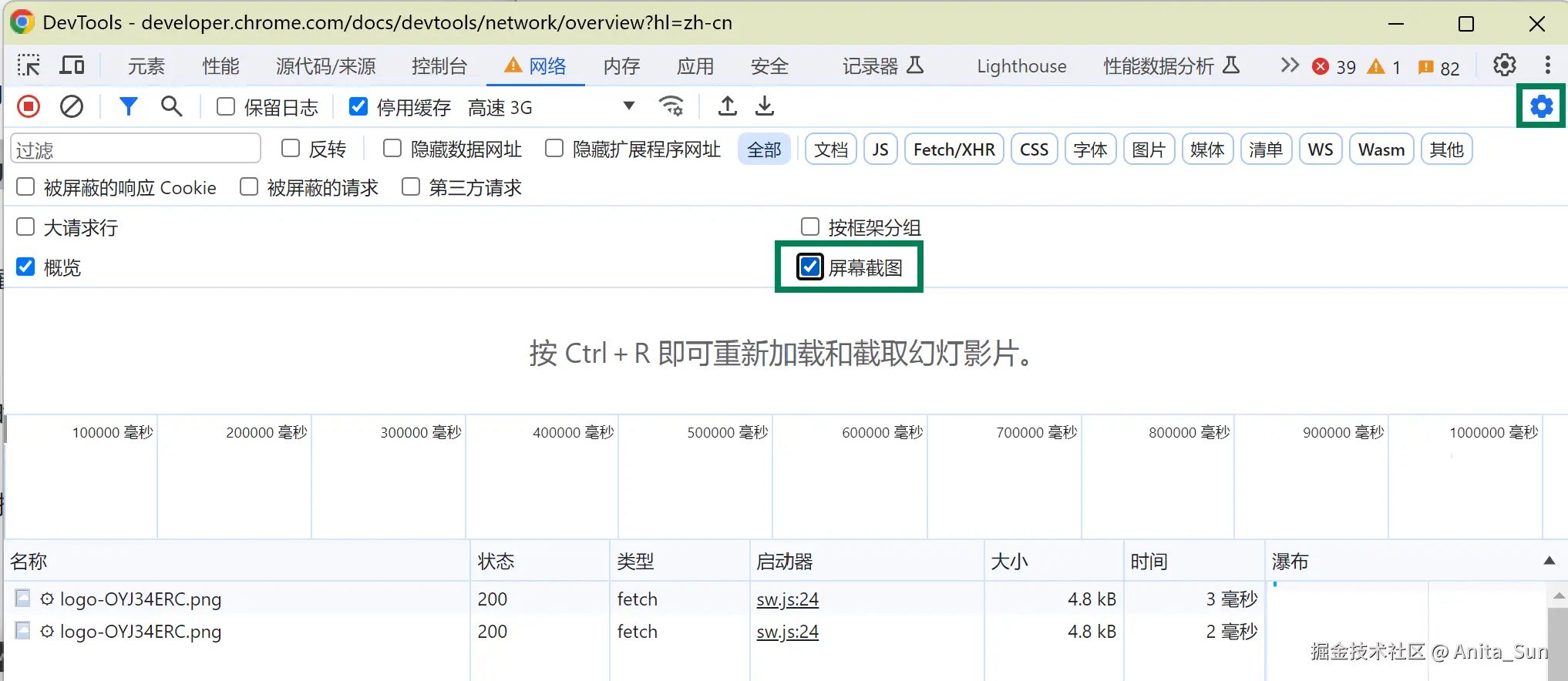Export HAR file with download arrow
1568x681 pixels.
click(764, 106)
